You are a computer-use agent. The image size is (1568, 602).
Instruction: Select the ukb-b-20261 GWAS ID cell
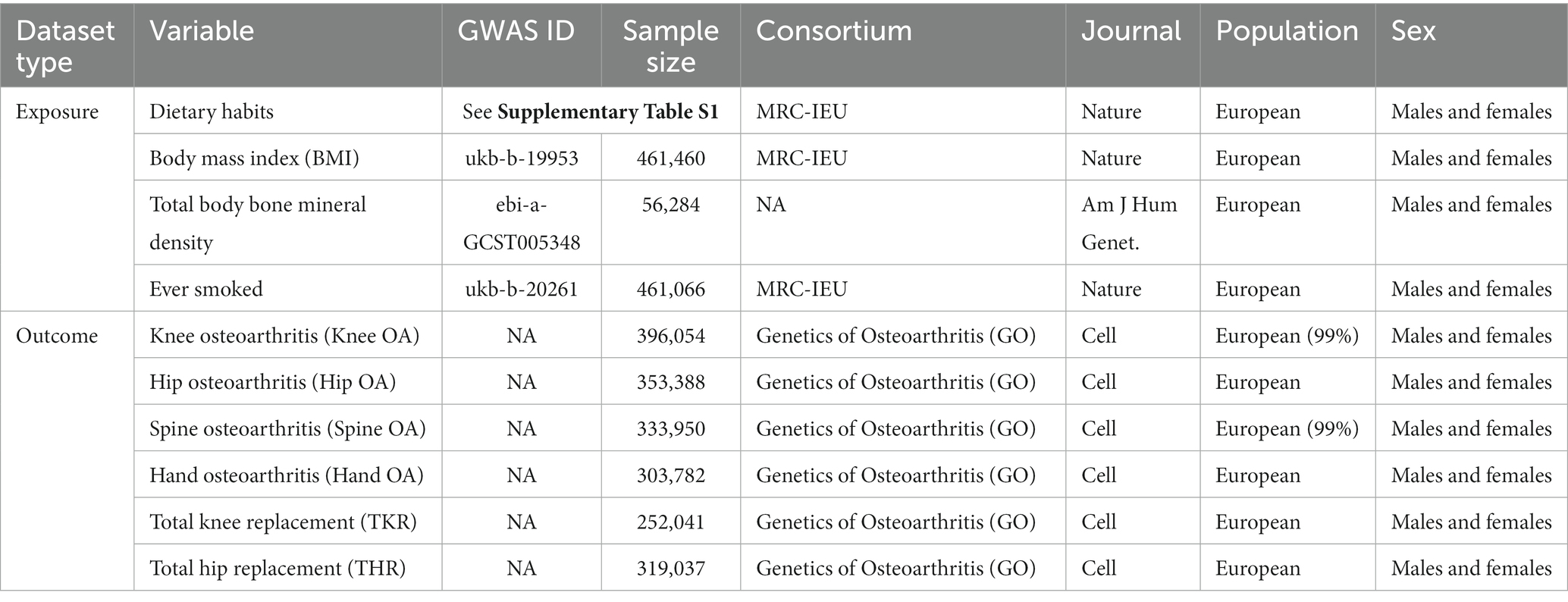coord(522,289)
